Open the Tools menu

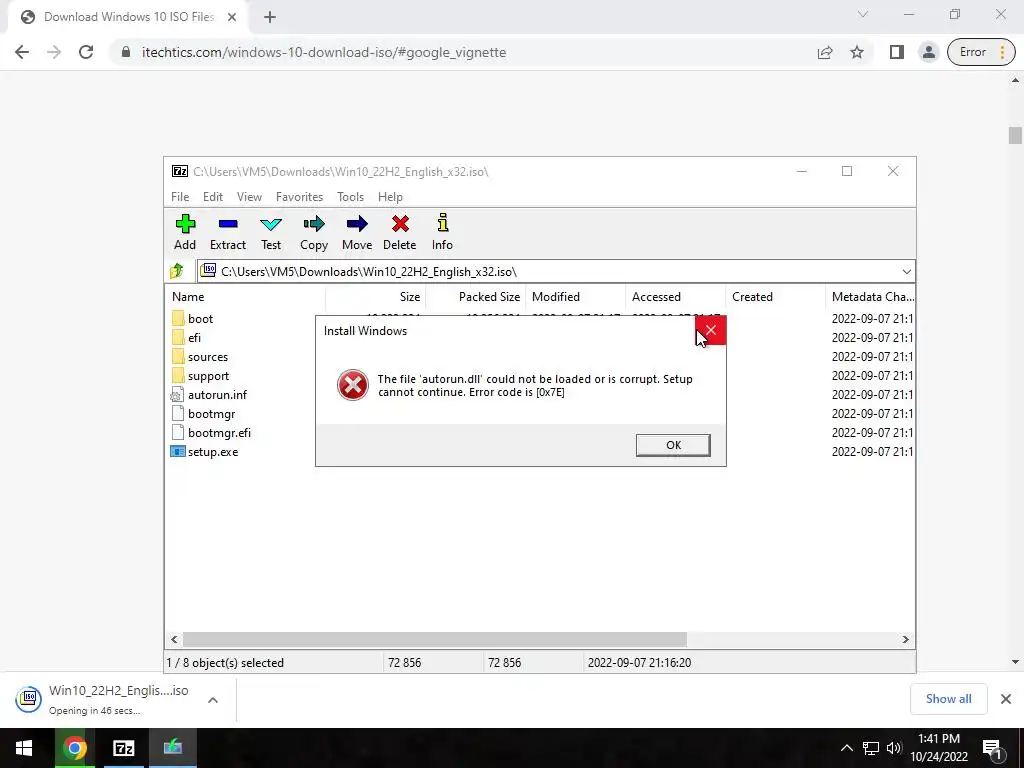tap(350, 197)
